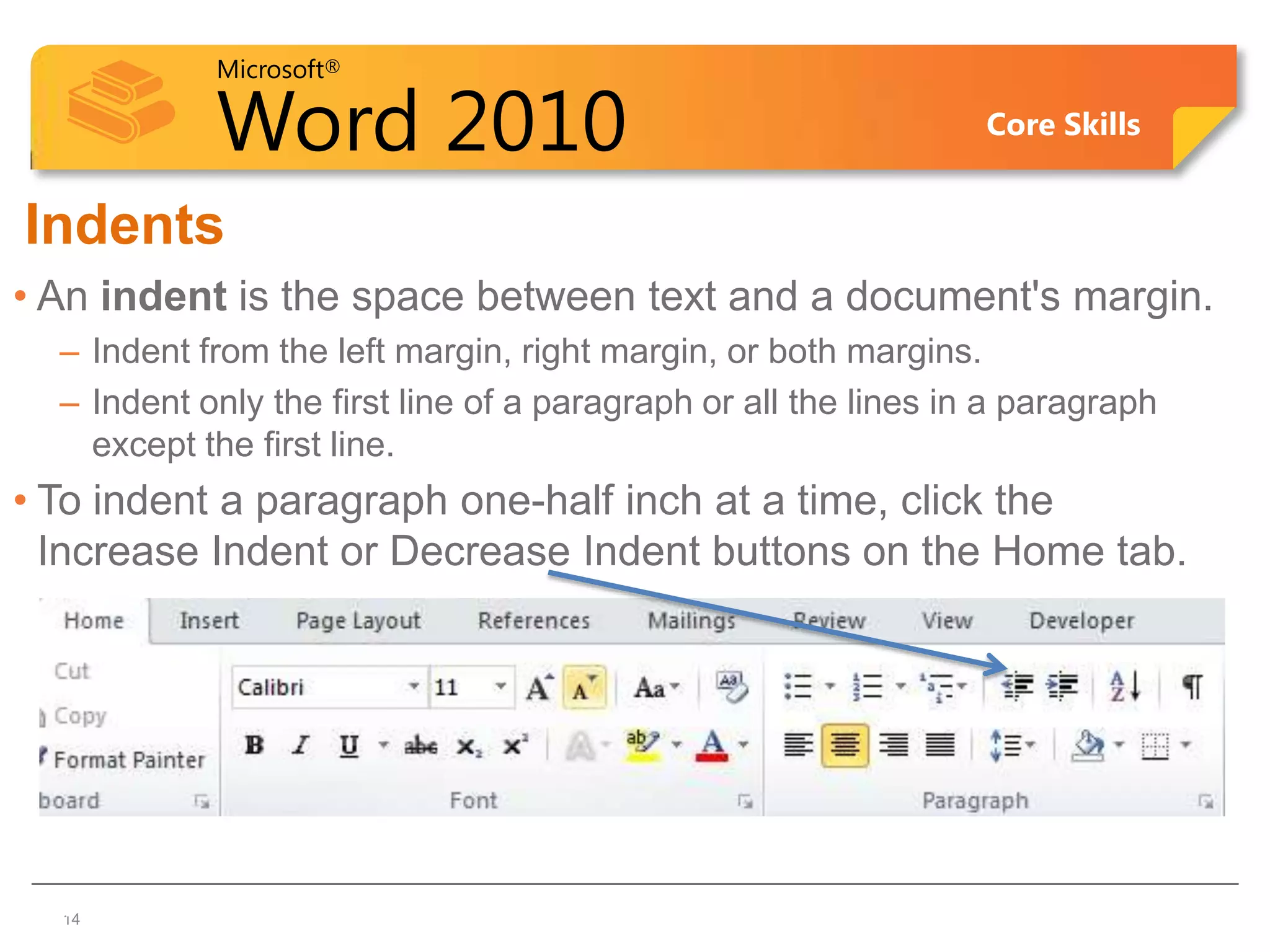Open the font size 11 dropdown
Viewport: 1270px width, 952px height.
(500, 686)
